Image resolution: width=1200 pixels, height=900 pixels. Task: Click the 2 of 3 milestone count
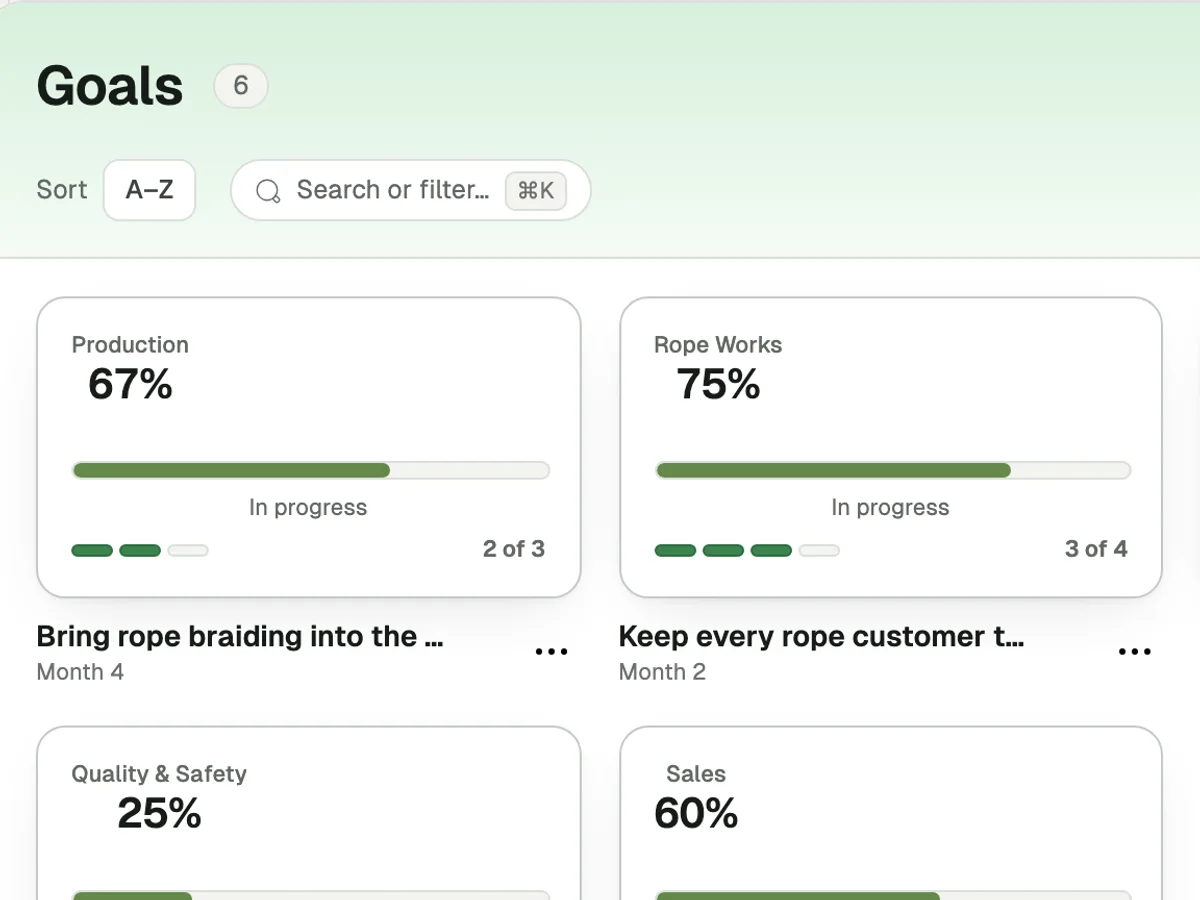point(514,549)
